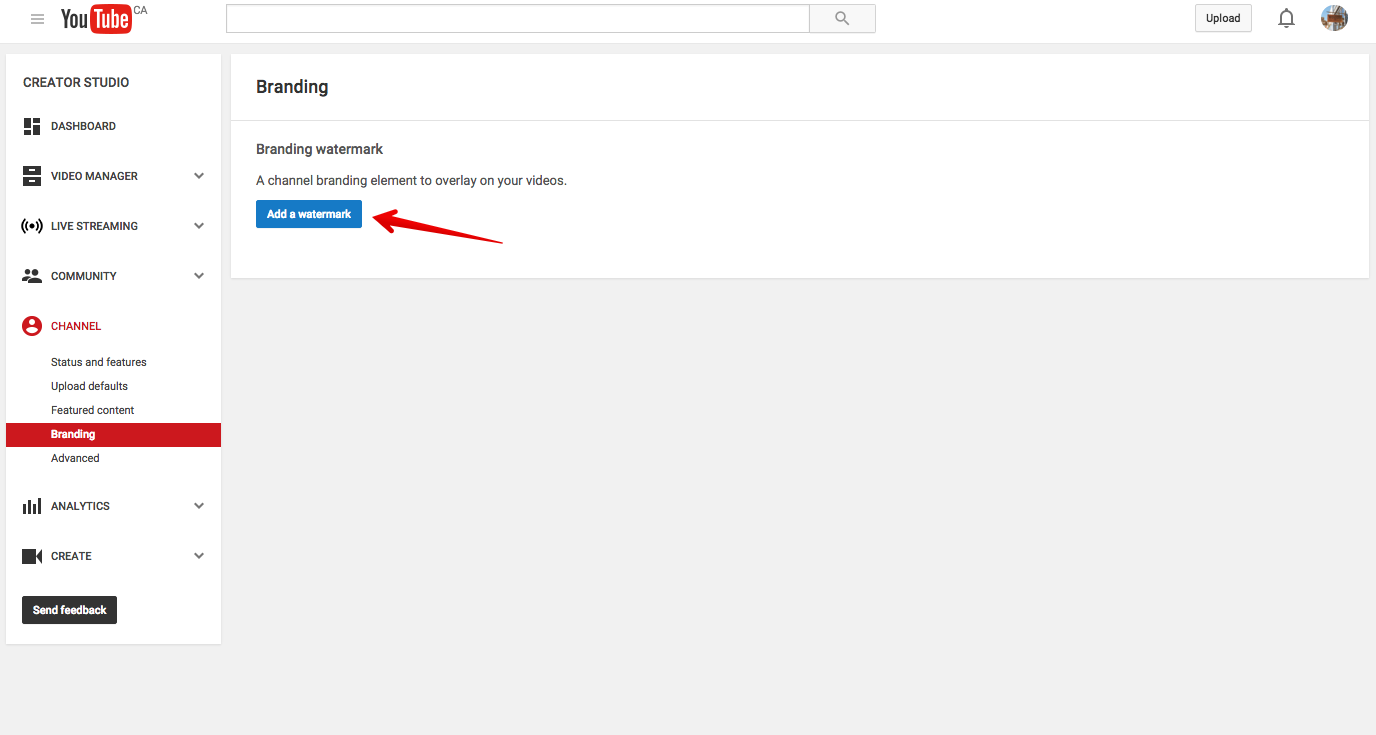
Task: Expand the Live Streaming section arrow
Action: [199, 226]
